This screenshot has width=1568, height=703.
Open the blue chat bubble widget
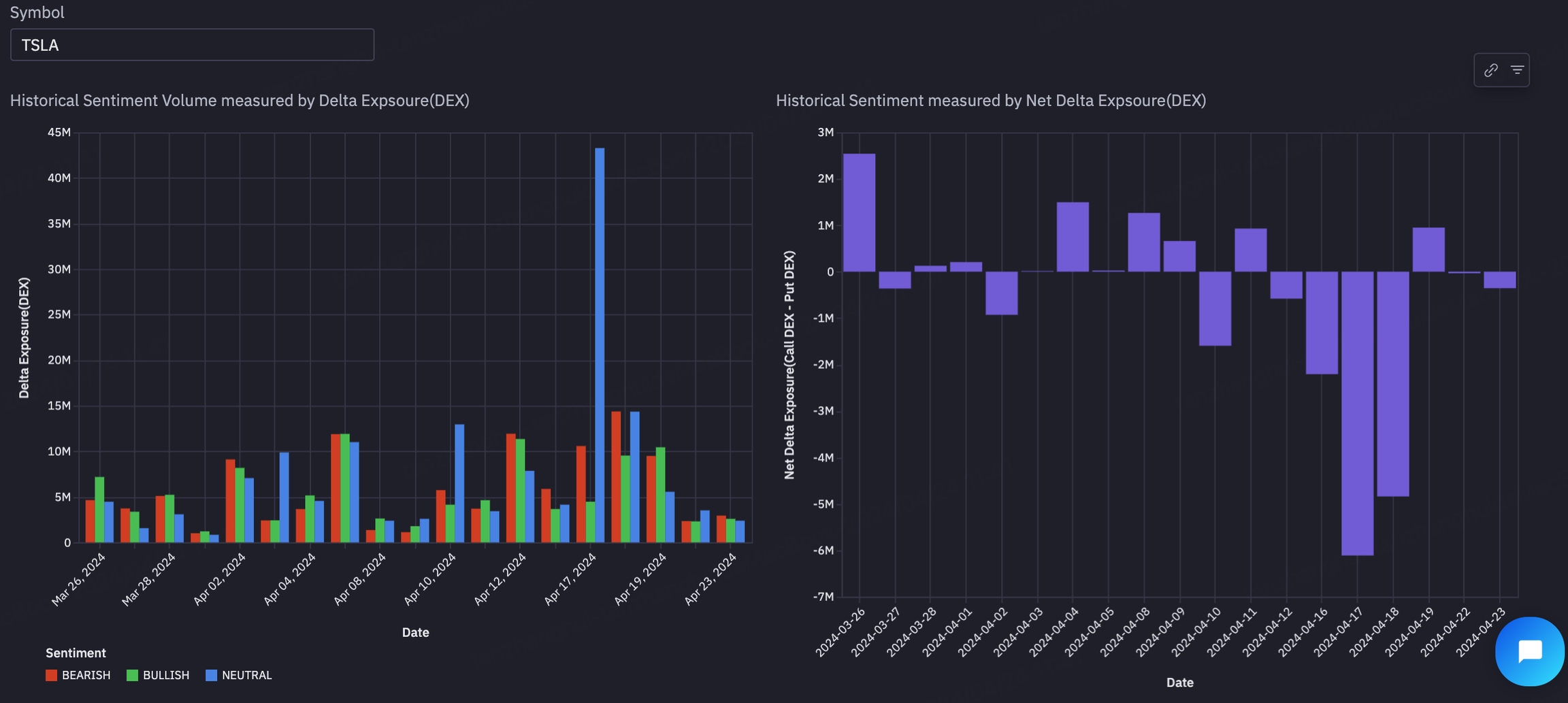pos(1529,651)
